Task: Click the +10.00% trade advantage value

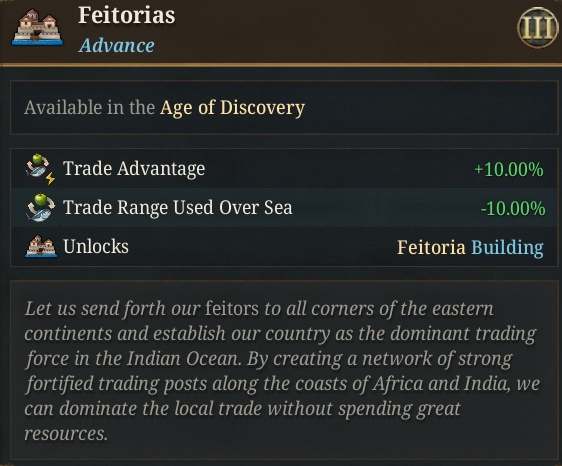Action: [x=509, y=169]
